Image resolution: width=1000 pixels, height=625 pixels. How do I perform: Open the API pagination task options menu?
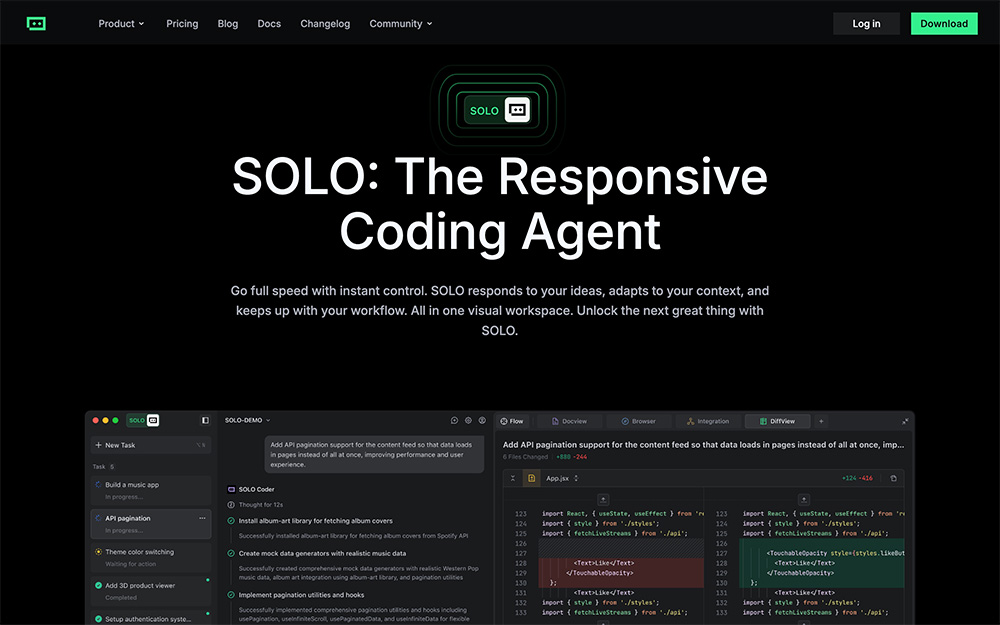click(203, 518)
